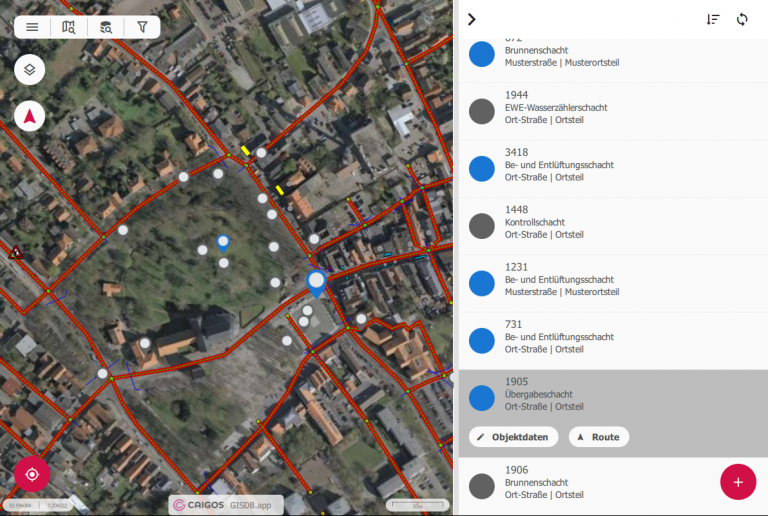Open Objektdaten for shaft 1905
The width and height of the screenshot is (768, 516).
[x=513, y=437]
